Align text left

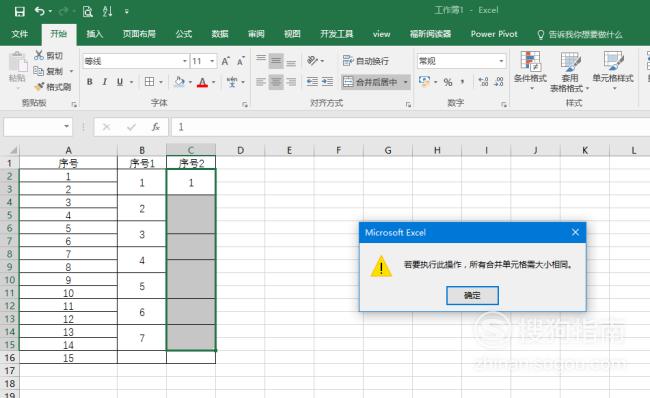261,82
